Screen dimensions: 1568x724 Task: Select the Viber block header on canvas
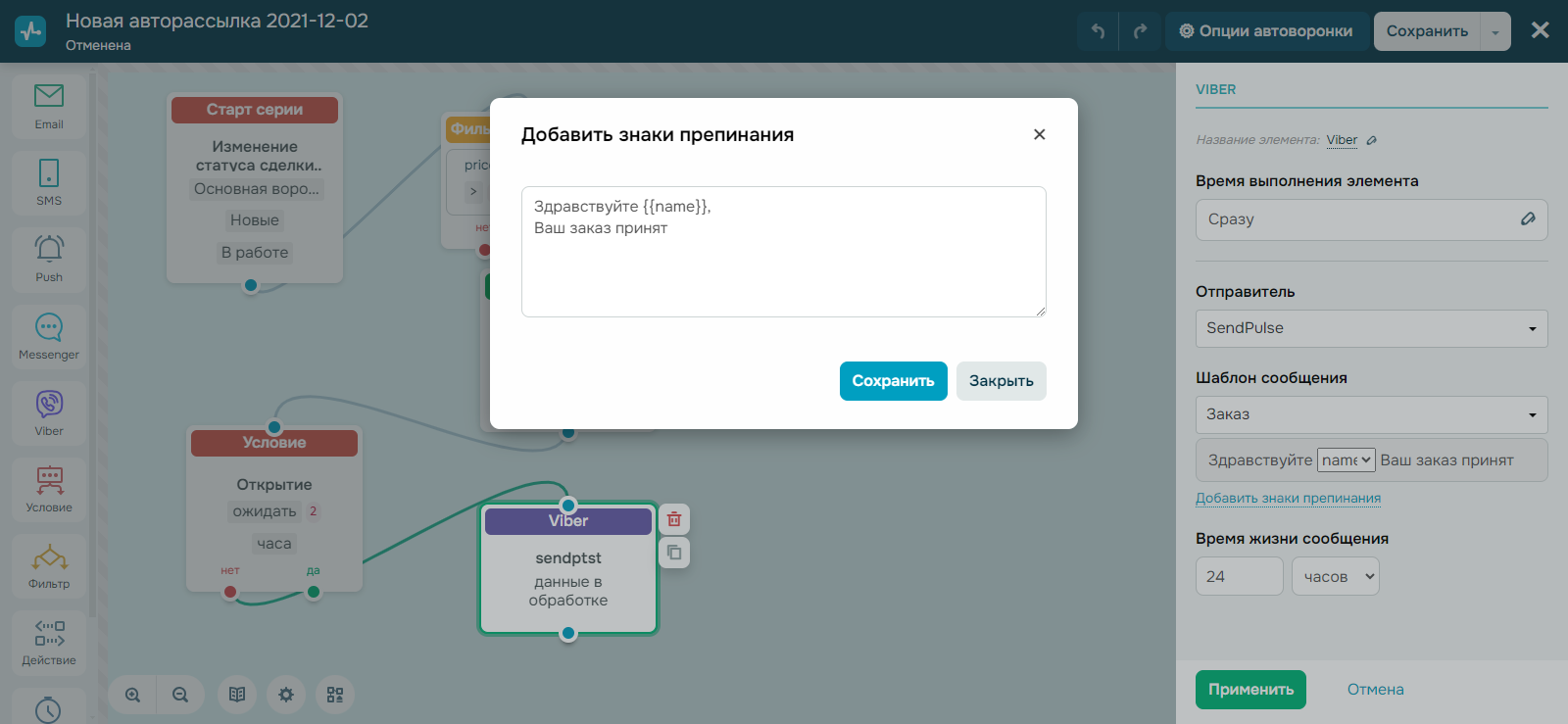(568, 521)
